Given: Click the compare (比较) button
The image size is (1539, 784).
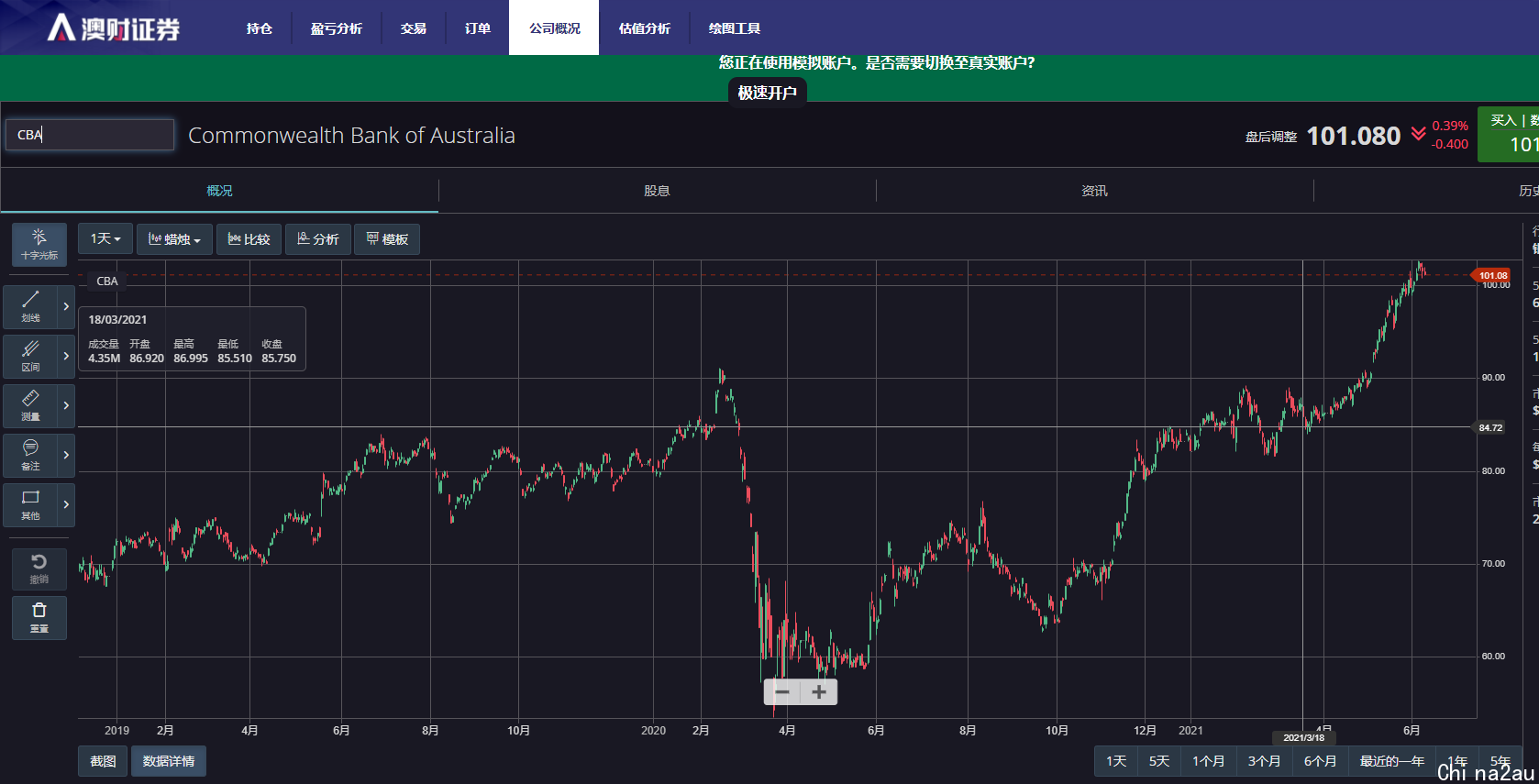Looking at the screenshot, I should 249,239.
